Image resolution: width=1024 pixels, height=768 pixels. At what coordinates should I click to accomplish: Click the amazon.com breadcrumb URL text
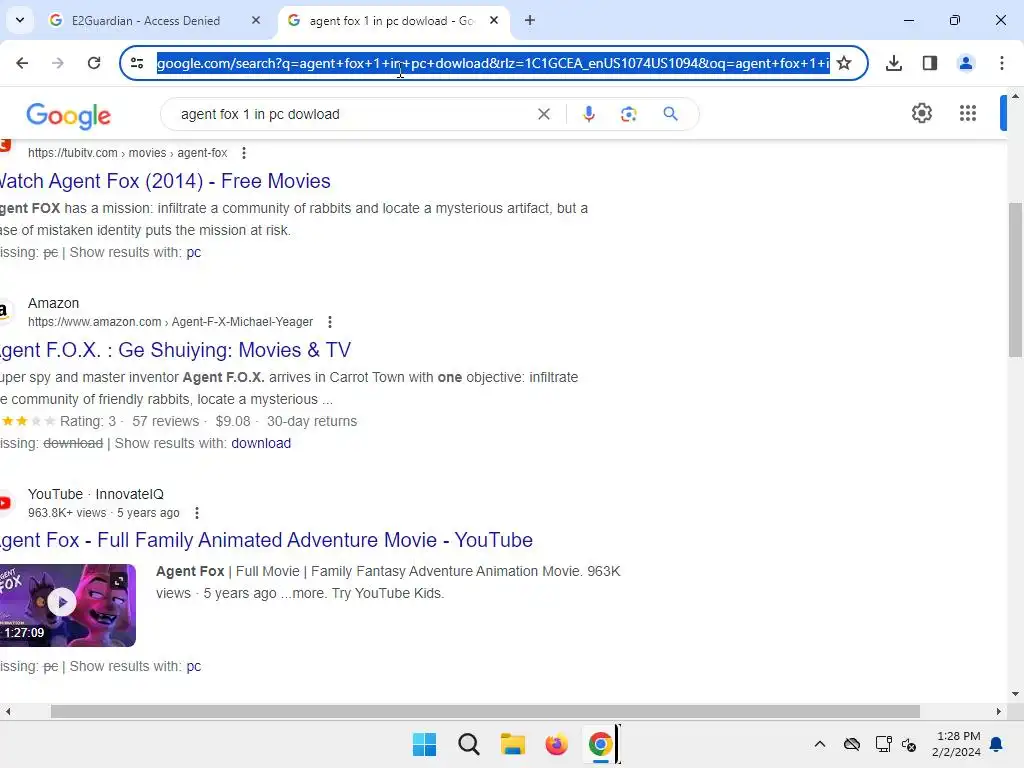pos(170,322)
